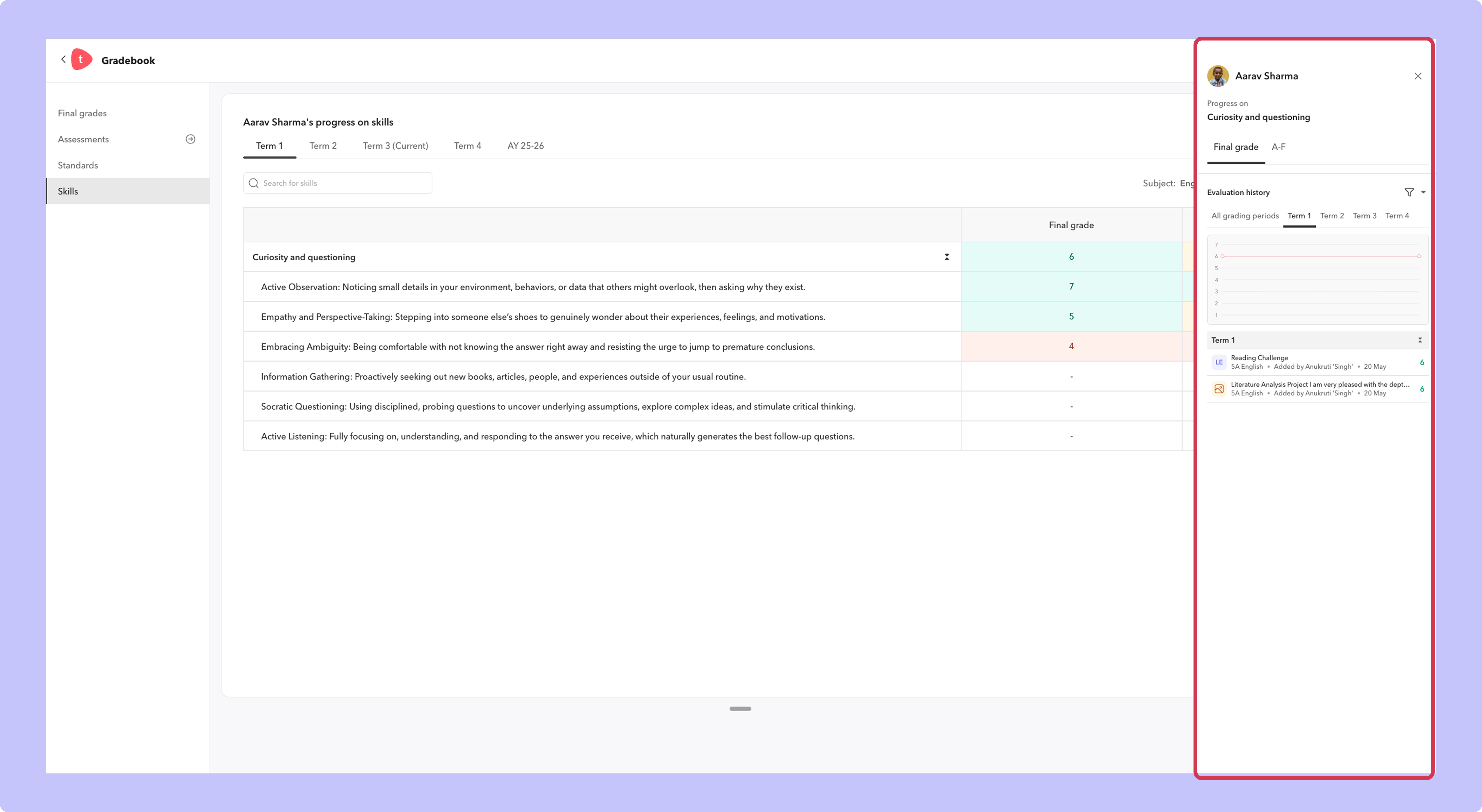Switch to Term 3 (Current) tab
This screenshot has height=812, width=1482.
(395, 145)
